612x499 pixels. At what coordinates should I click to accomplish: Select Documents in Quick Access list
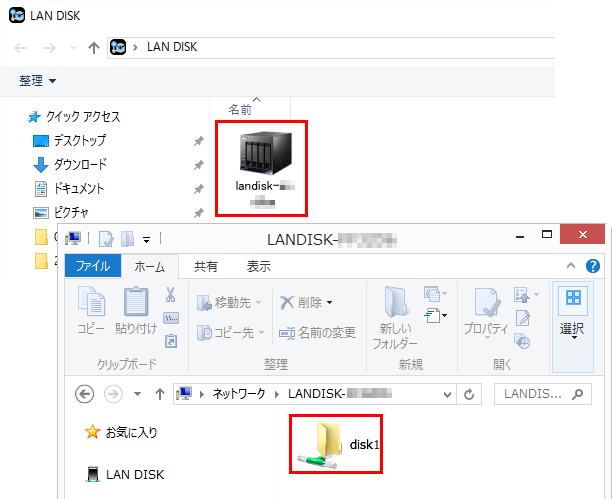coord(69,189)
